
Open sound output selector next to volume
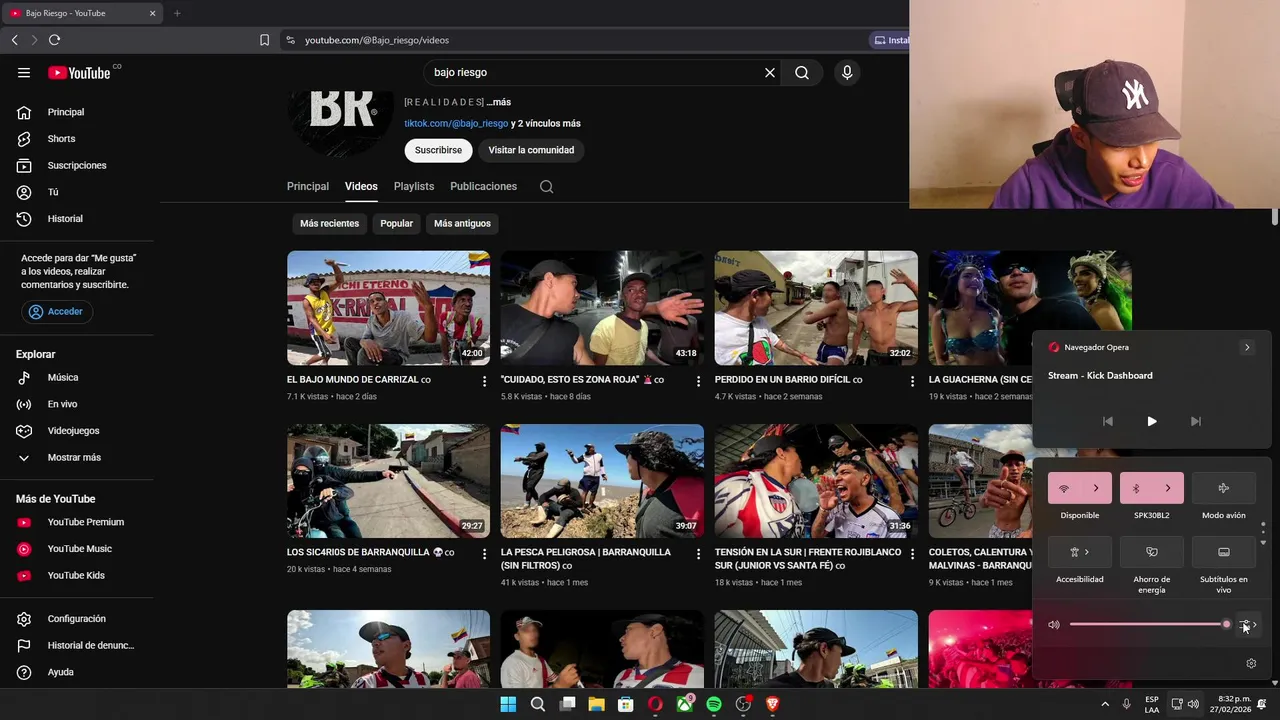[1248, 625]
